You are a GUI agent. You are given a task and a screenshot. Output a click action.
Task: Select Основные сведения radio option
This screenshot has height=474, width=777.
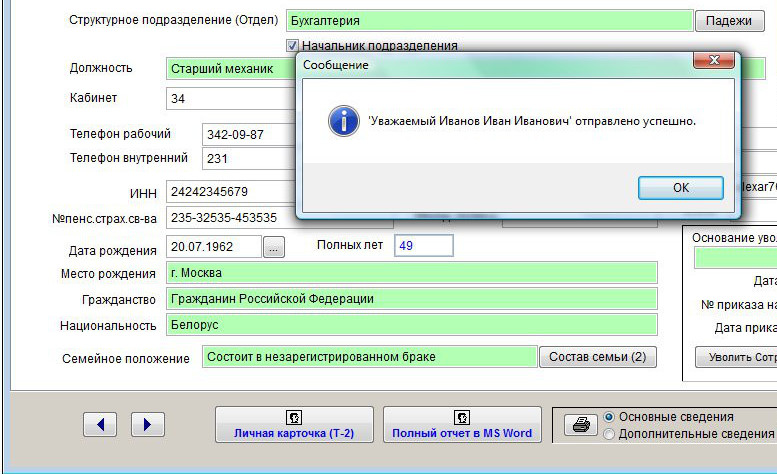[609, 417]
